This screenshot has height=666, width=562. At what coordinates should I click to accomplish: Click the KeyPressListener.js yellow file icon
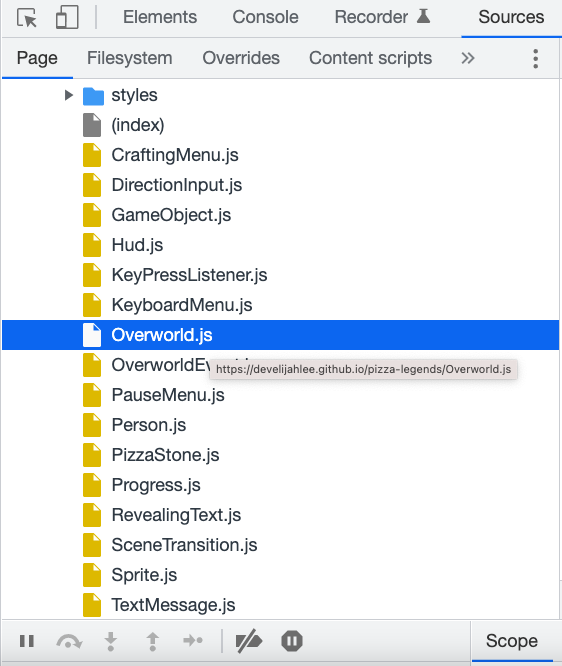(92, 275)
